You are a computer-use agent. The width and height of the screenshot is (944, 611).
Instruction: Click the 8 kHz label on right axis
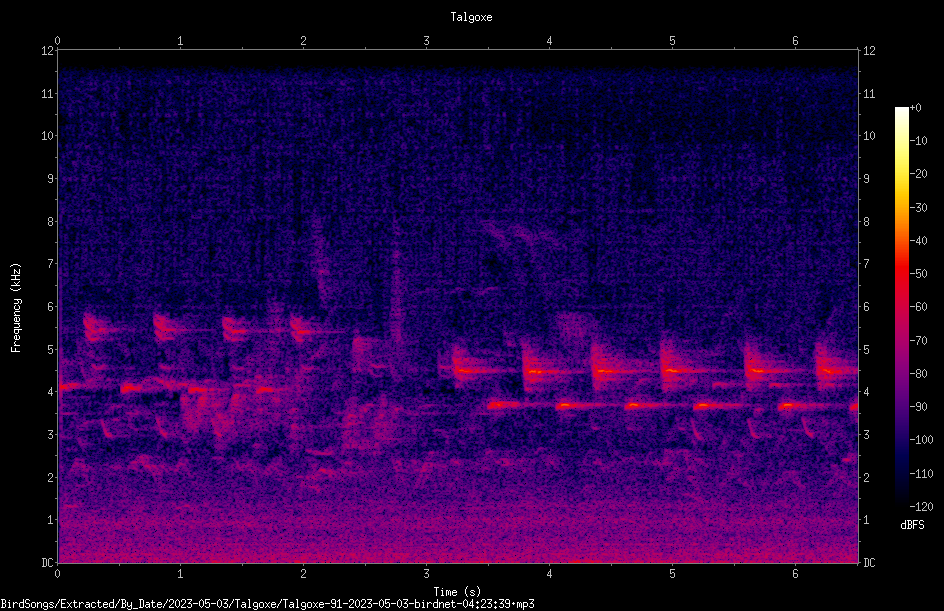click(866, 222)
